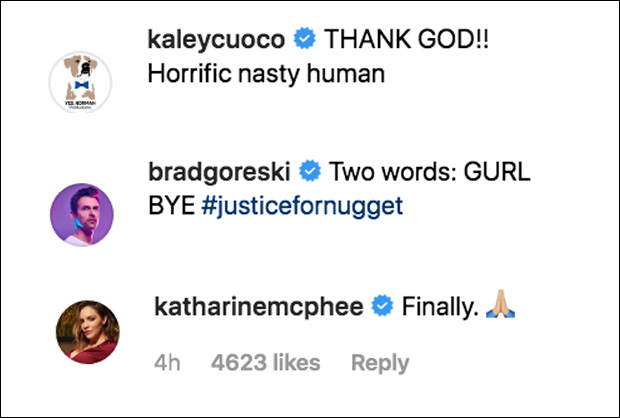View the 4623 likes list
This screenshot has width=620, height=418.
[x=265, y=362]
